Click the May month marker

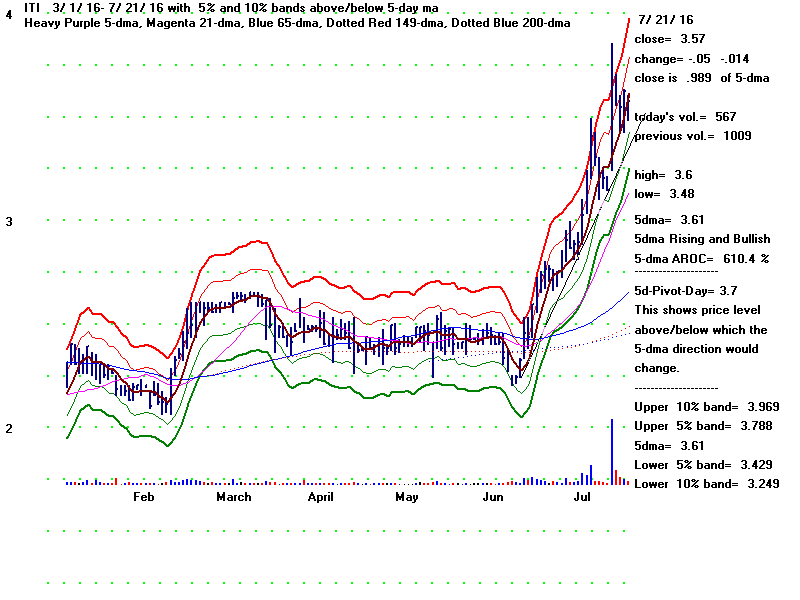click(x=405, y=496)
